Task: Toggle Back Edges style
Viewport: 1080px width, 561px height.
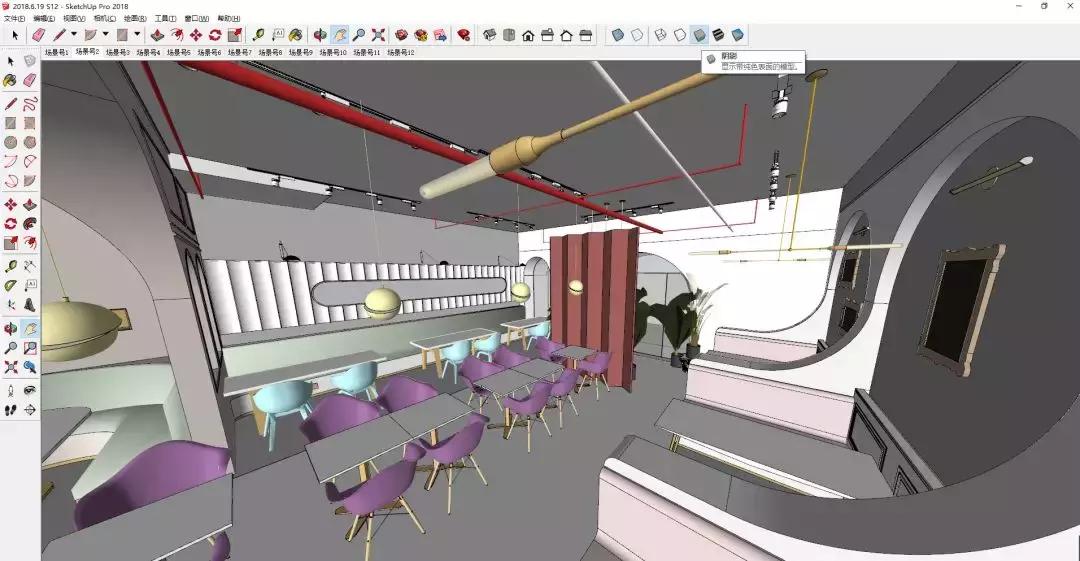Action: coord(637,35)
